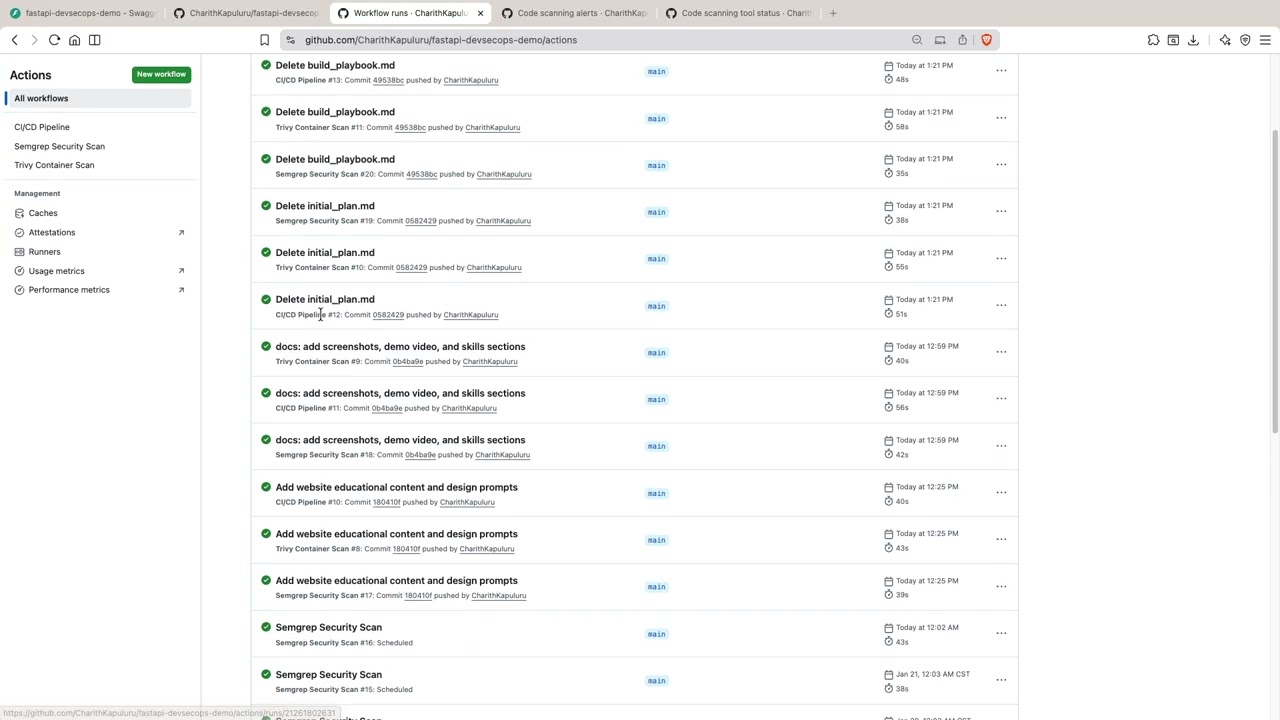Open options menu for Semgrep Security Scan #18
Image resolution: width=1280 pixels, height=720 pixels.
point(1001,446)
